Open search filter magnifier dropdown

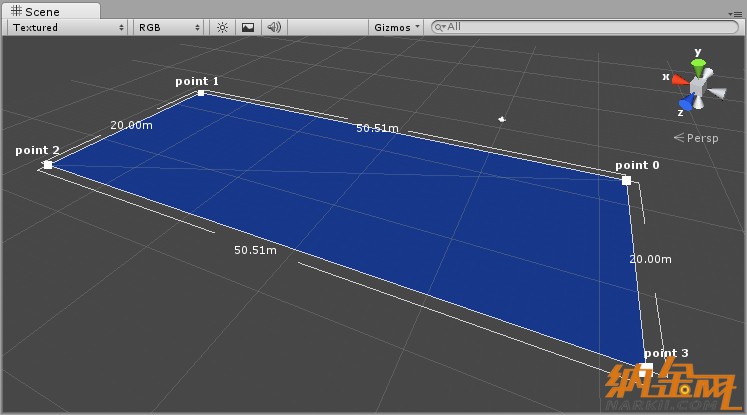(440, 27)
